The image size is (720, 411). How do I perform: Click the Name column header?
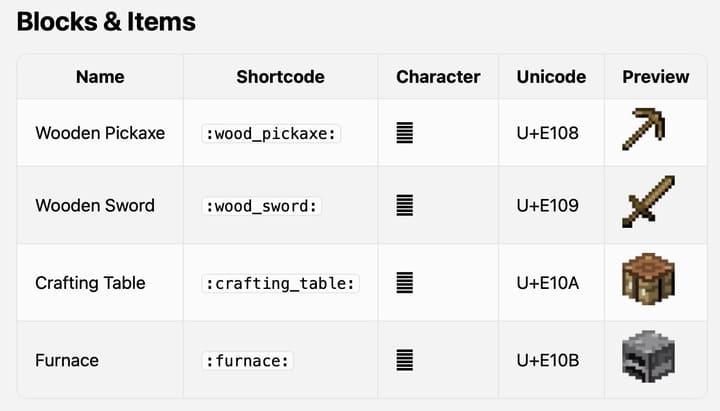(100, 76)
